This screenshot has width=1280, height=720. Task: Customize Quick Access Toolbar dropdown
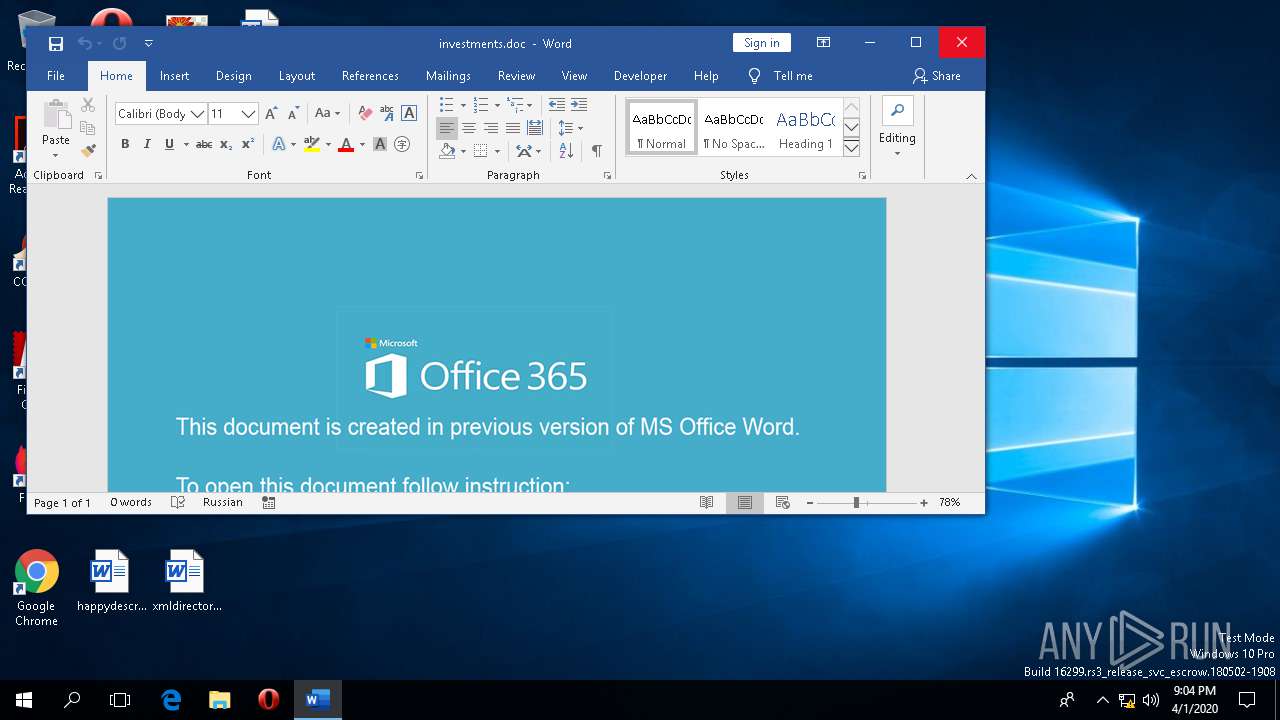point(149,43)
